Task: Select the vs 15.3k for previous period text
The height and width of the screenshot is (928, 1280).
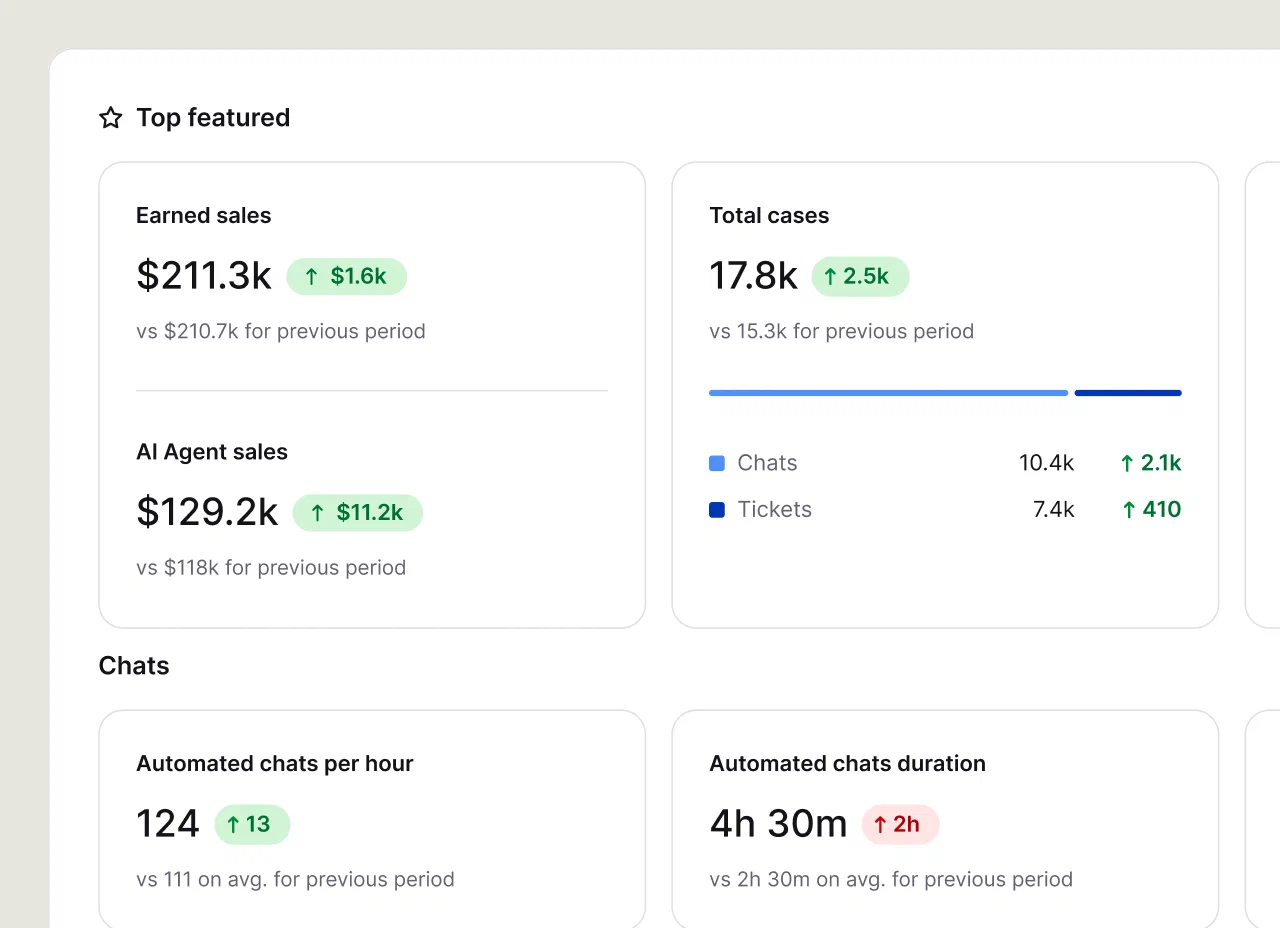Action: (x=841, y=331)
